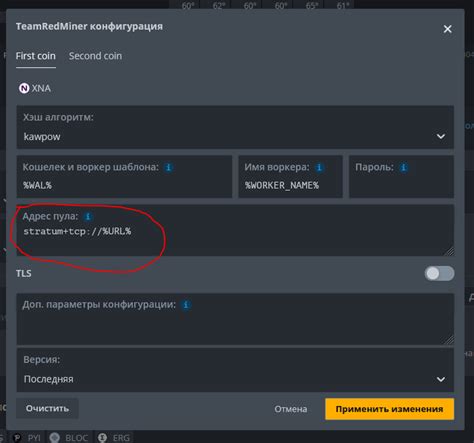Switch to the First coin tab
Screen dimensions: 474x443
point(36,56)
